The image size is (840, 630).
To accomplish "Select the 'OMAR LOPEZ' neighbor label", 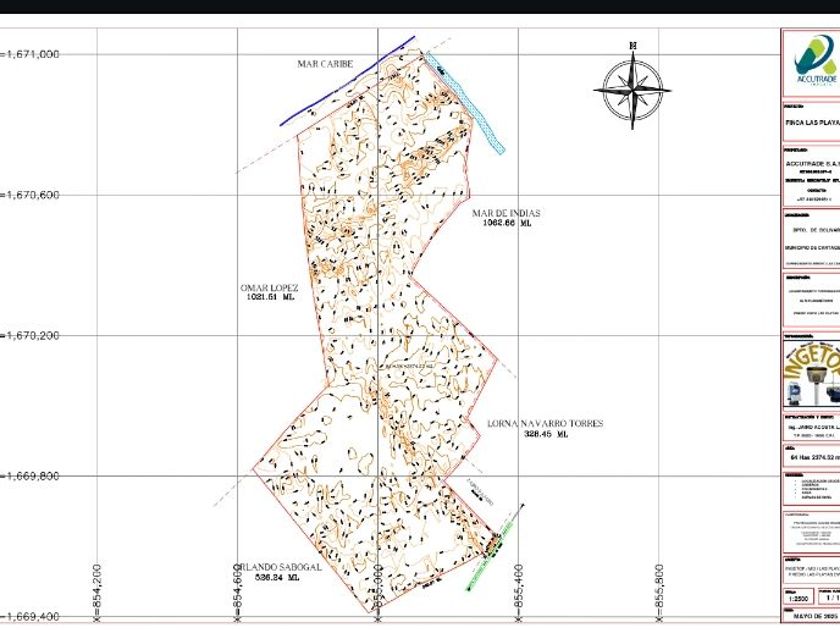I will pyautogui.click(x=269, y=288).
